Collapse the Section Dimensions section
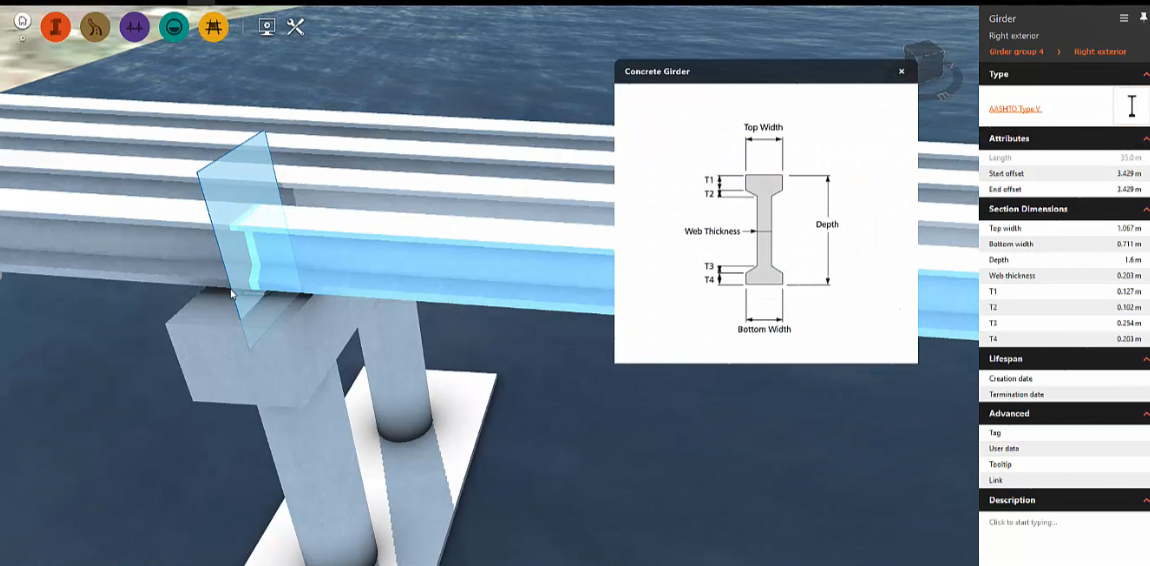 coord(1145,209)
